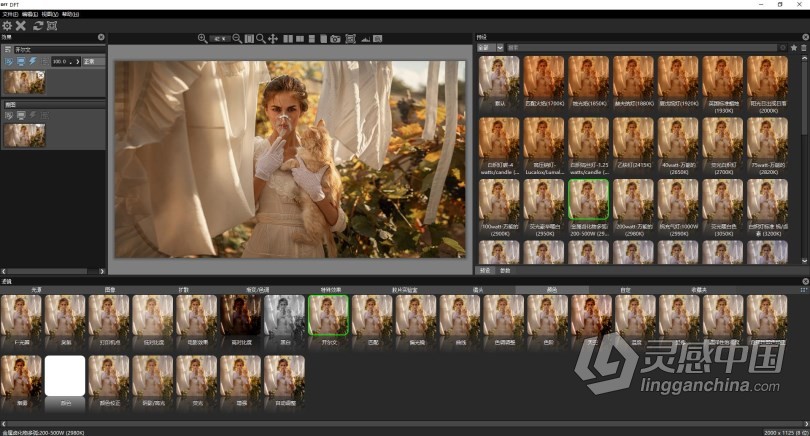Viewport: 810px width, 436px height.
Task: Click the 42% zoom percentage field
Action: [x=220, y=39]
